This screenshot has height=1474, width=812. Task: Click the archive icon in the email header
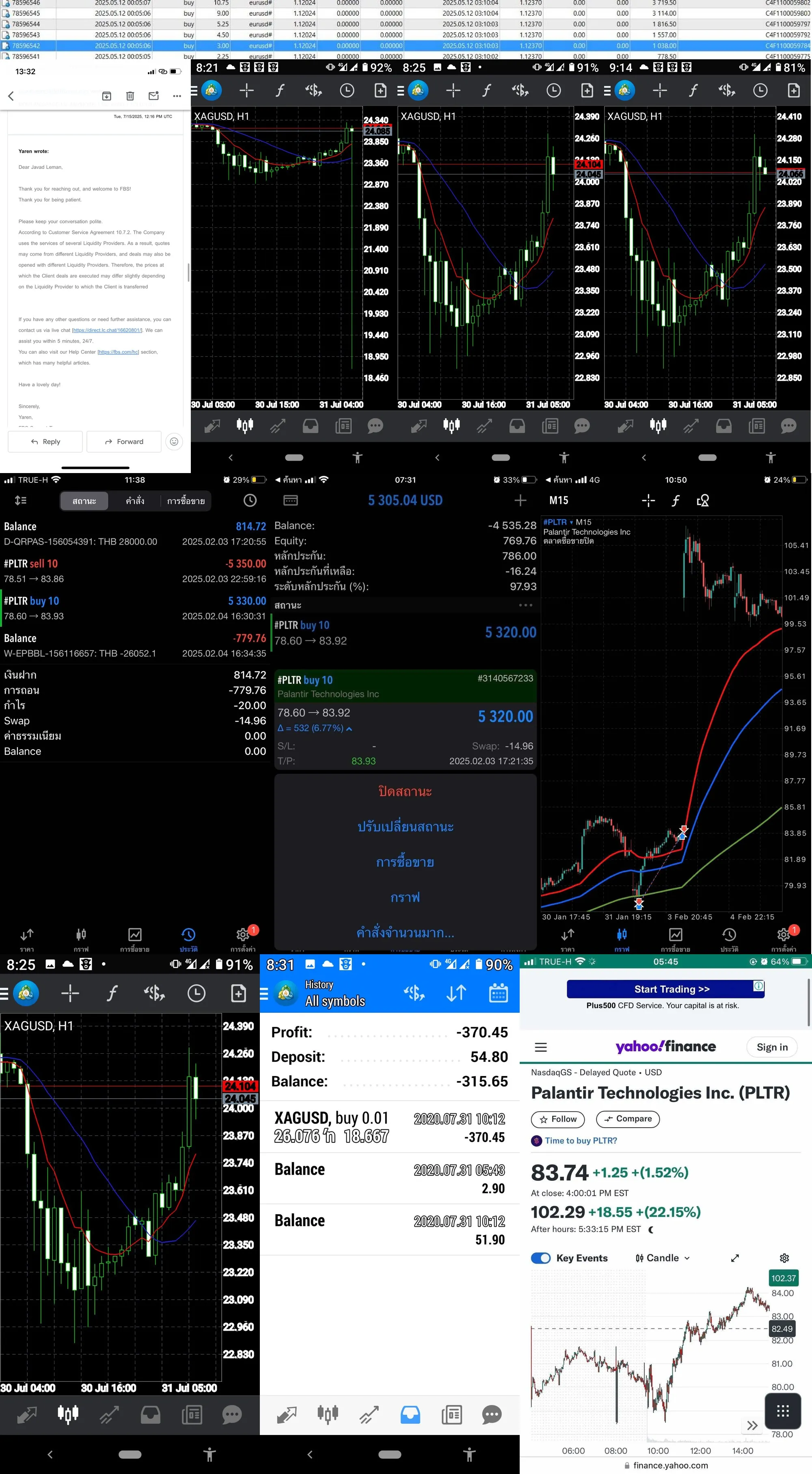click(x=106, y=96)
